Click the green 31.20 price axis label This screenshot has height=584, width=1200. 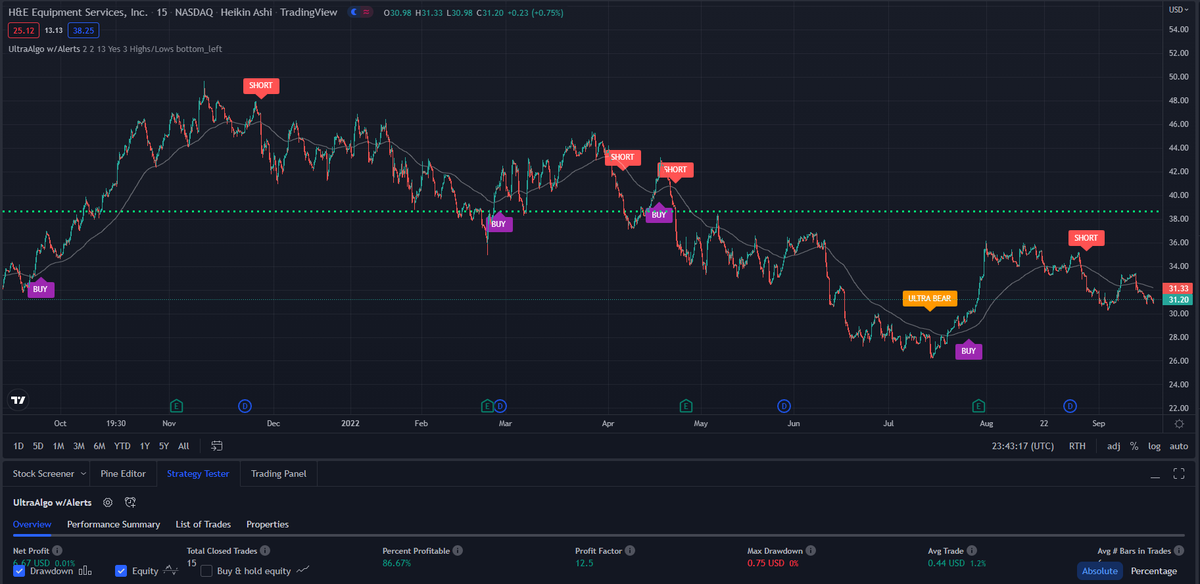coord(1177,300)
